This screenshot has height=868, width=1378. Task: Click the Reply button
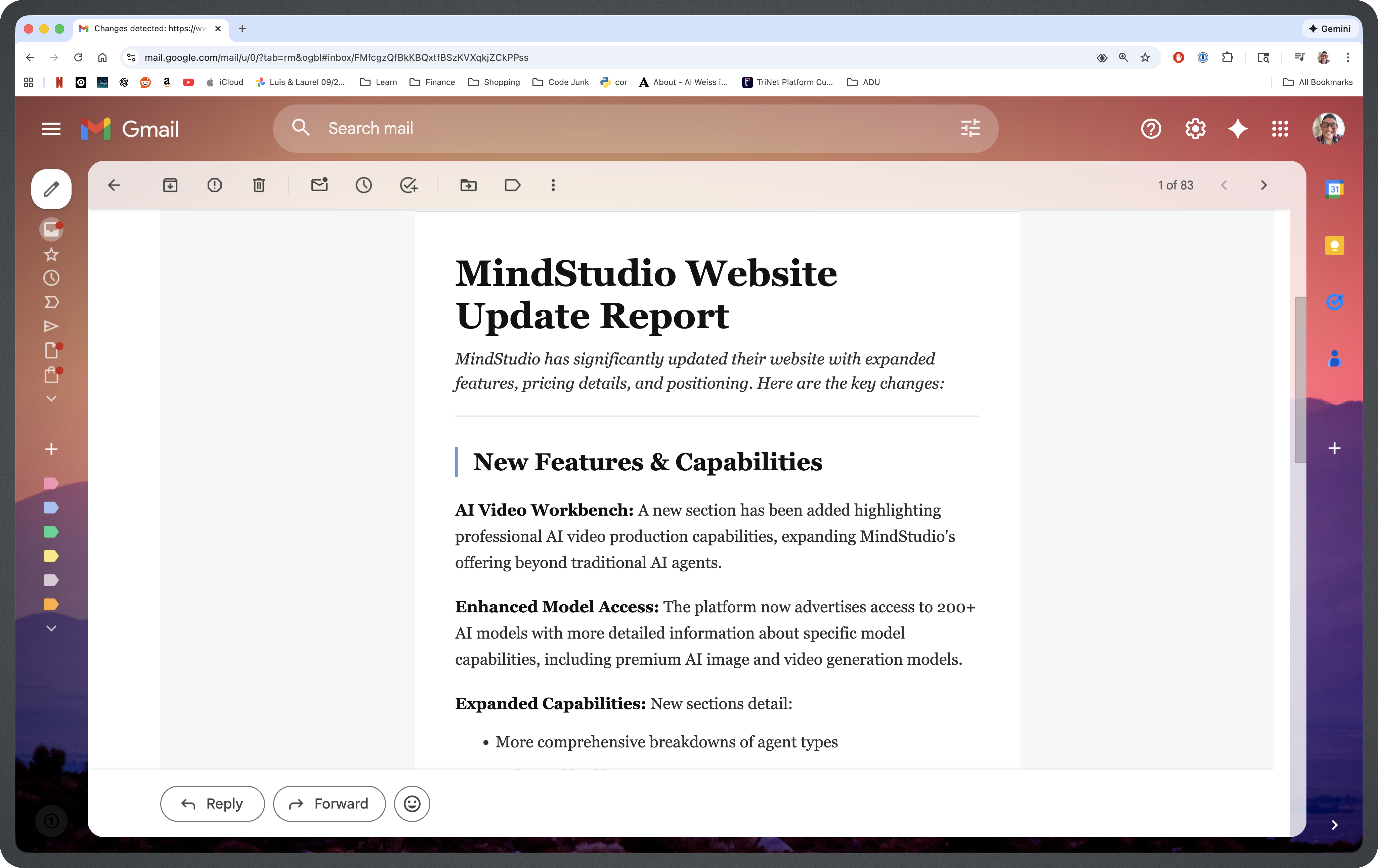pyautogui.click(x=212, y=804)
